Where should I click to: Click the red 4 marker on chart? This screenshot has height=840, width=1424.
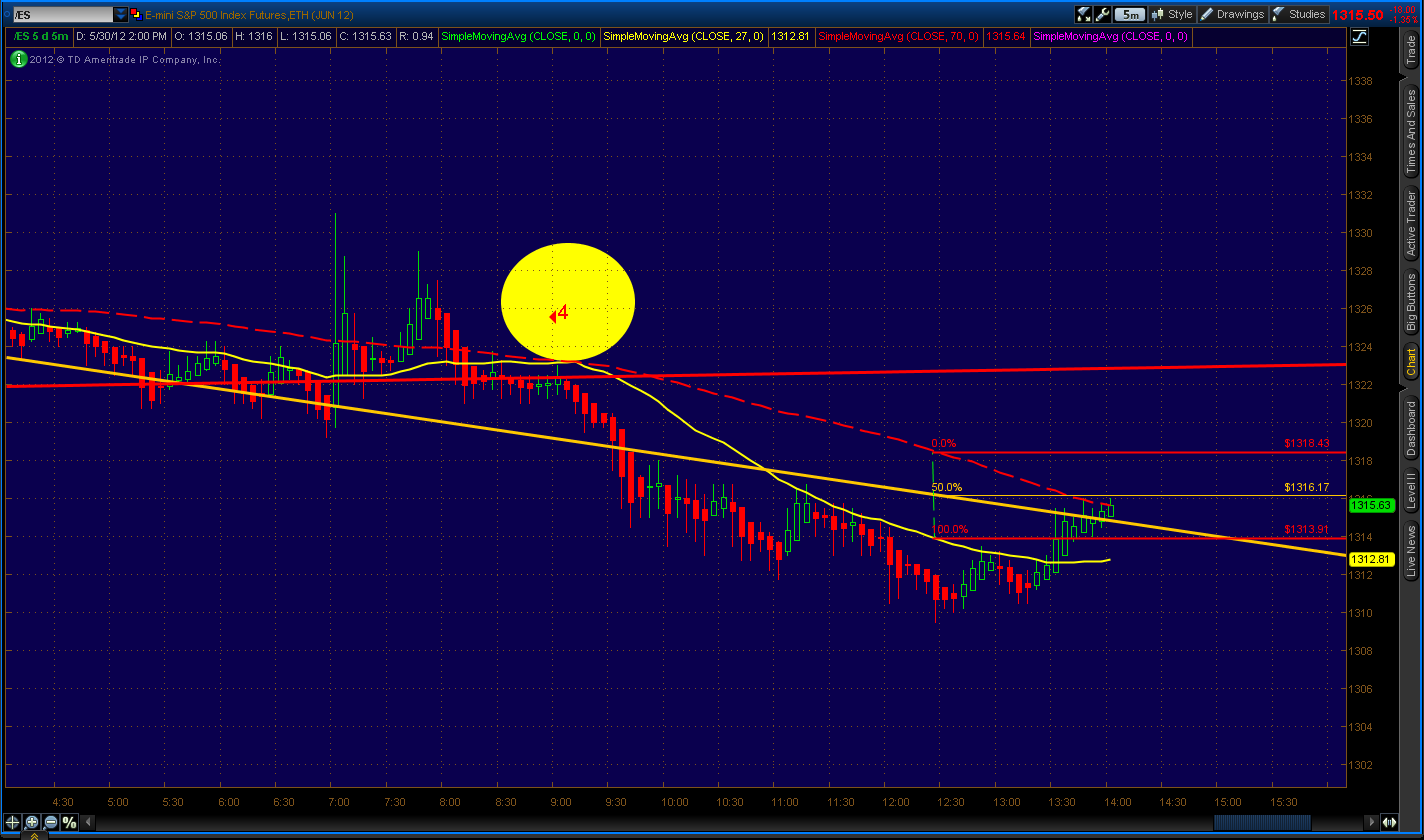(560, 313)
